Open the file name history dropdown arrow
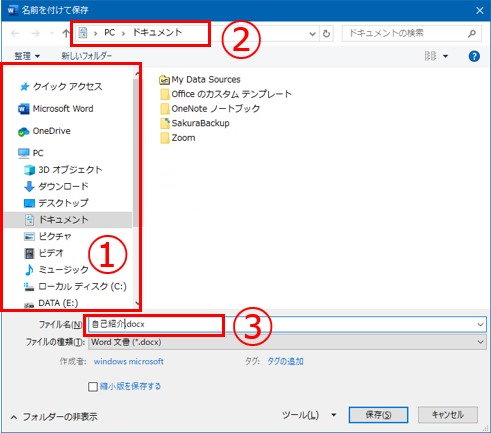 tap(480, 324)
